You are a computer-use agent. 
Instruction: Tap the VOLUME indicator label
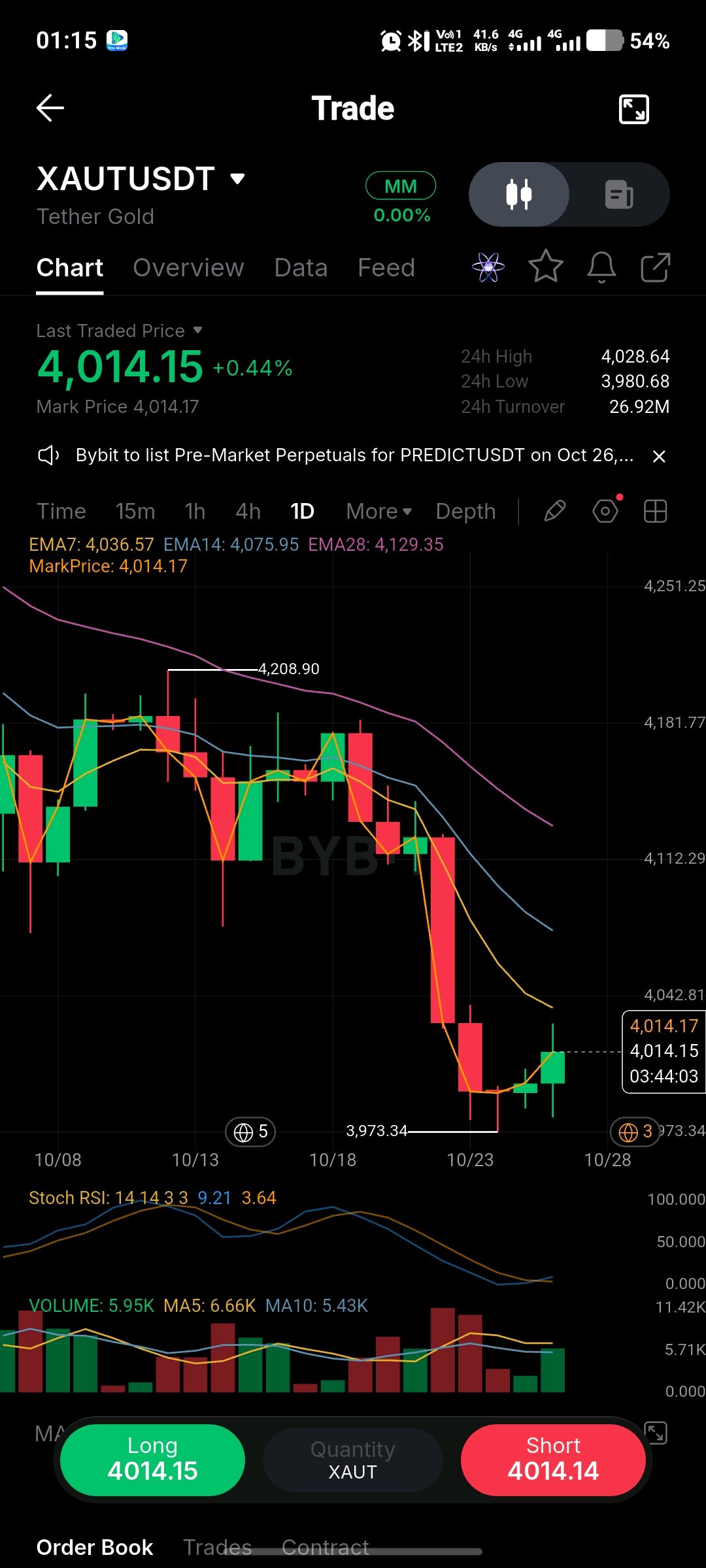(92, 1305)
